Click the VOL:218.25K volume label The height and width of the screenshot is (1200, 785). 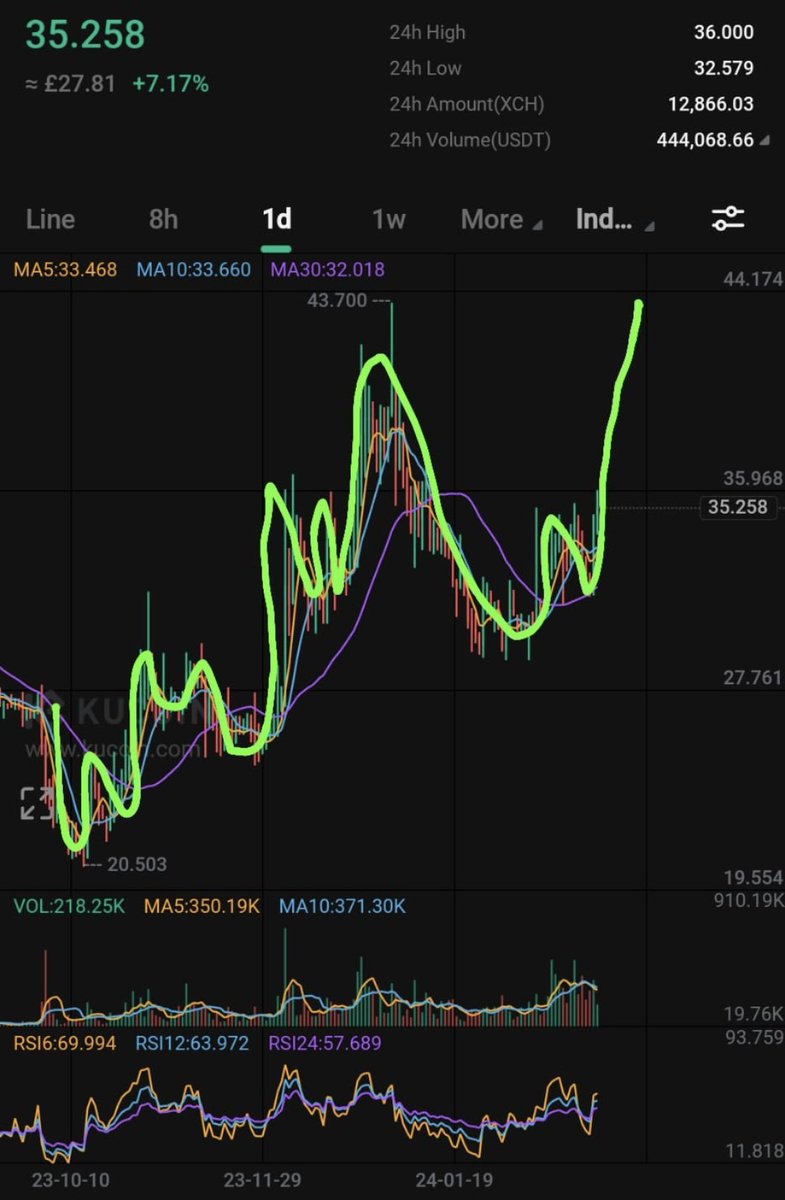(x=69, y=906)
